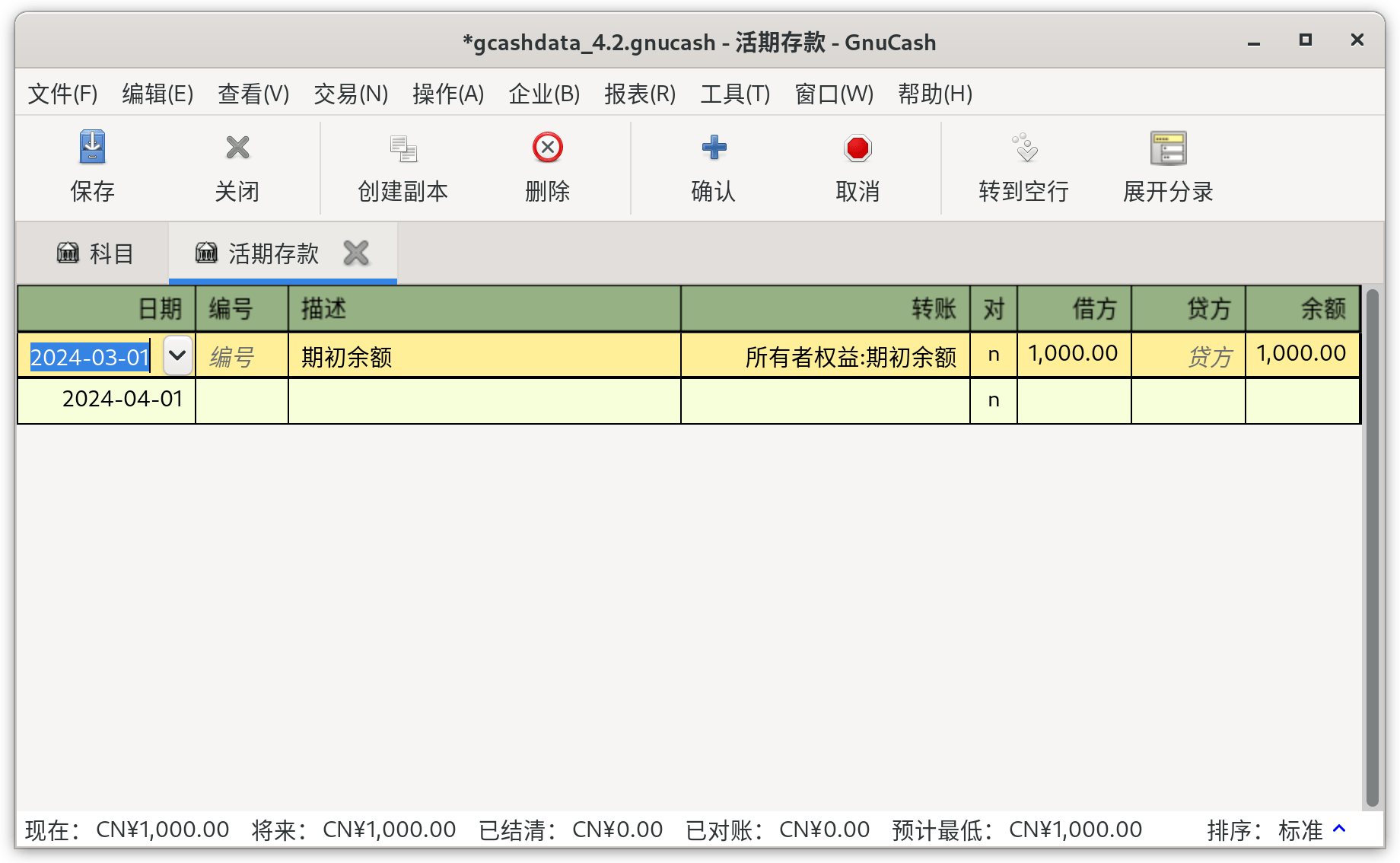Open the 操作(A) menu
The image size is (1400, 863).
pyautogui.click(x=448, y=94)
